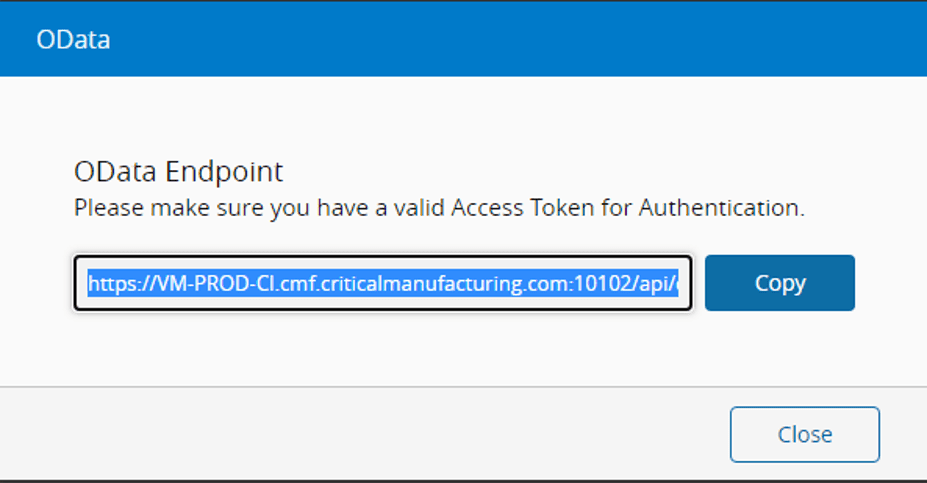927x483 pixels.
Task: Close the OData dialog with Close button
Action: tap(804, 434)
